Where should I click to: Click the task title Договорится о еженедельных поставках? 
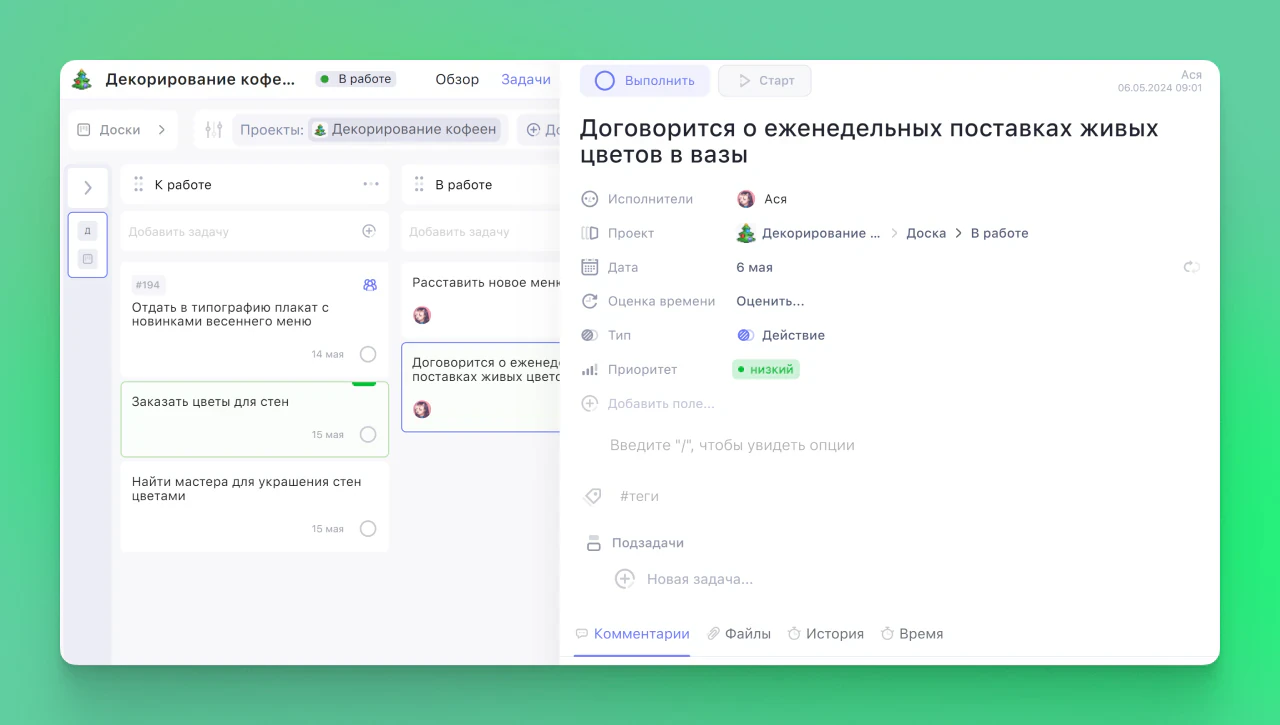pos(869,142)
